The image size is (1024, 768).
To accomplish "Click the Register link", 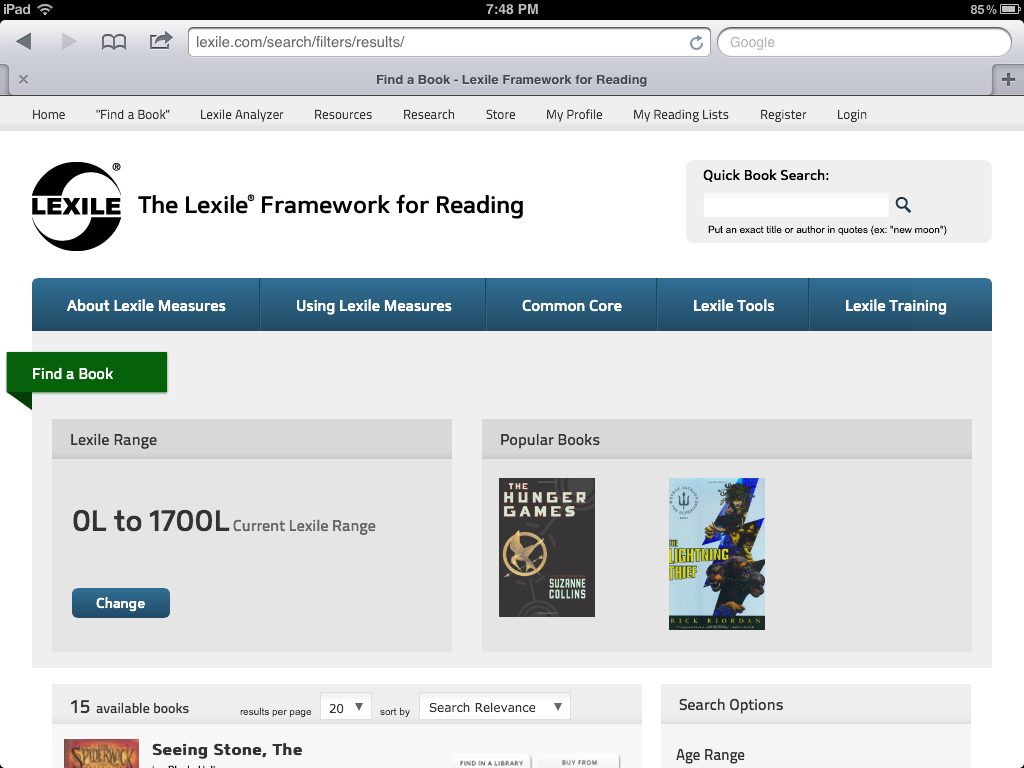I will (783, 114).
